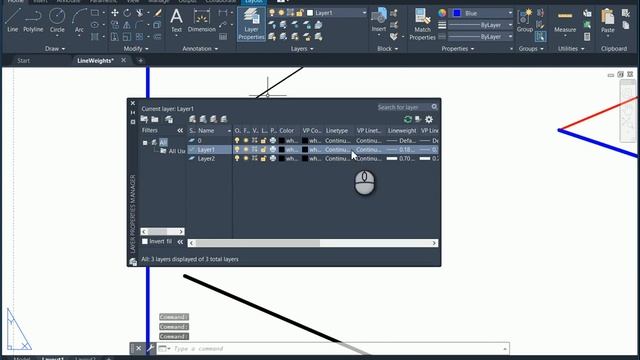Click the Set Current layer icon

224,119
